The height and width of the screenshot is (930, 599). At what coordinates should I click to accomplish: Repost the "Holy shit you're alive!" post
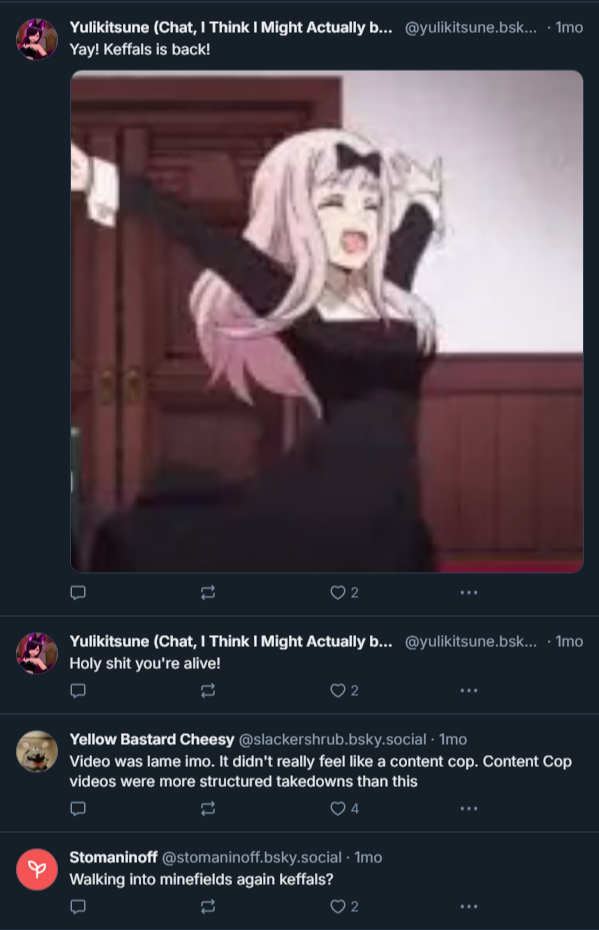pos(208,690)
